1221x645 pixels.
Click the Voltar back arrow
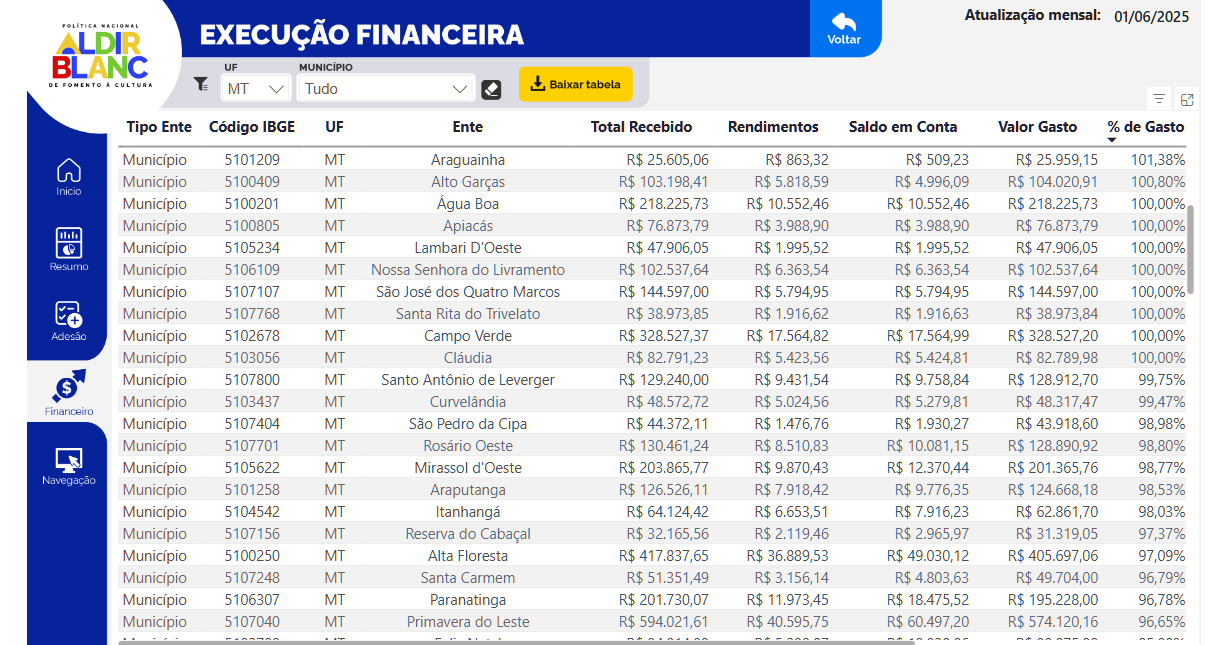pyautogui.click(x=844, y=28)
